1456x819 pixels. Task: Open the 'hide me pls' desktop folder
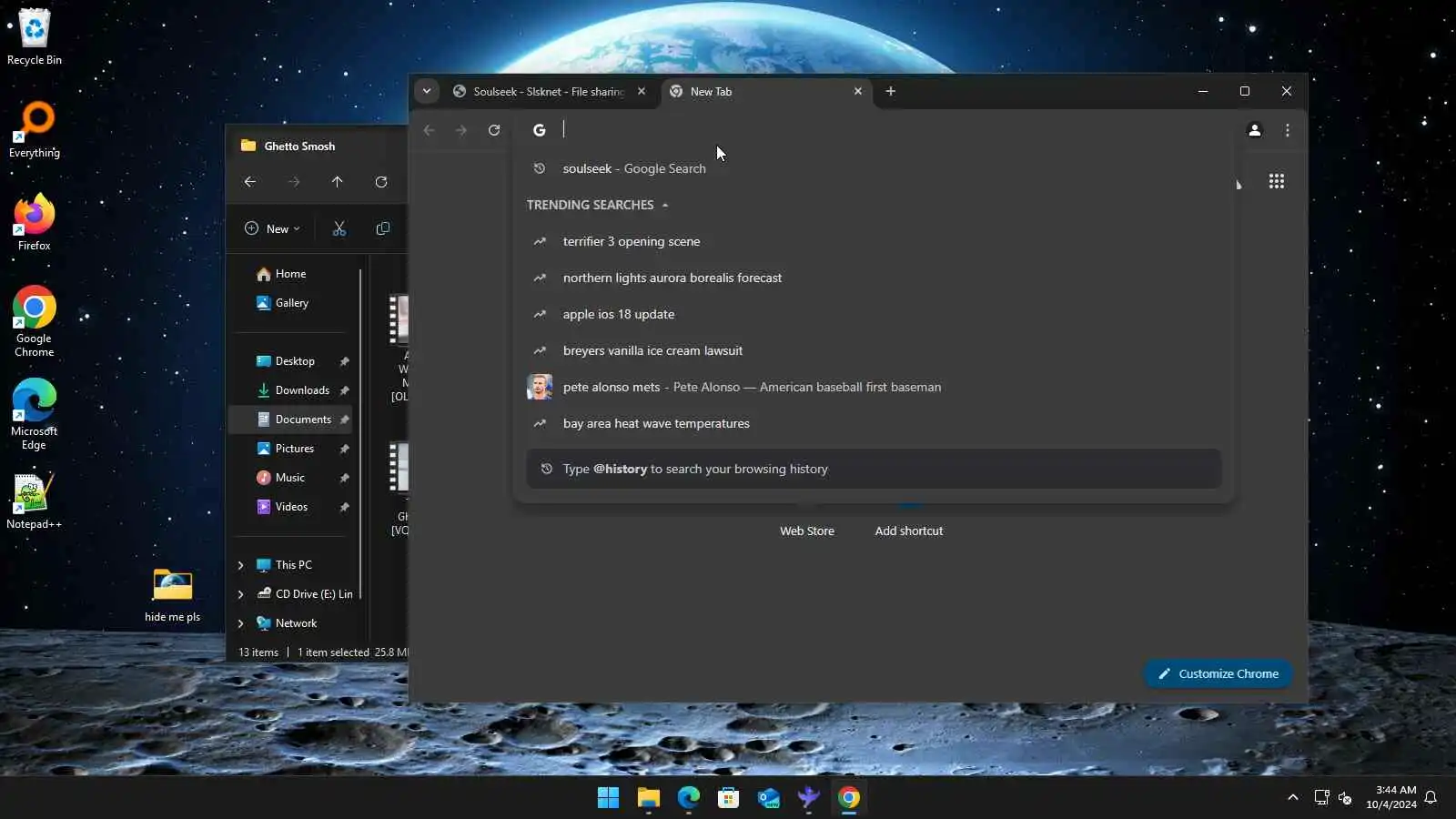[173, 595]
